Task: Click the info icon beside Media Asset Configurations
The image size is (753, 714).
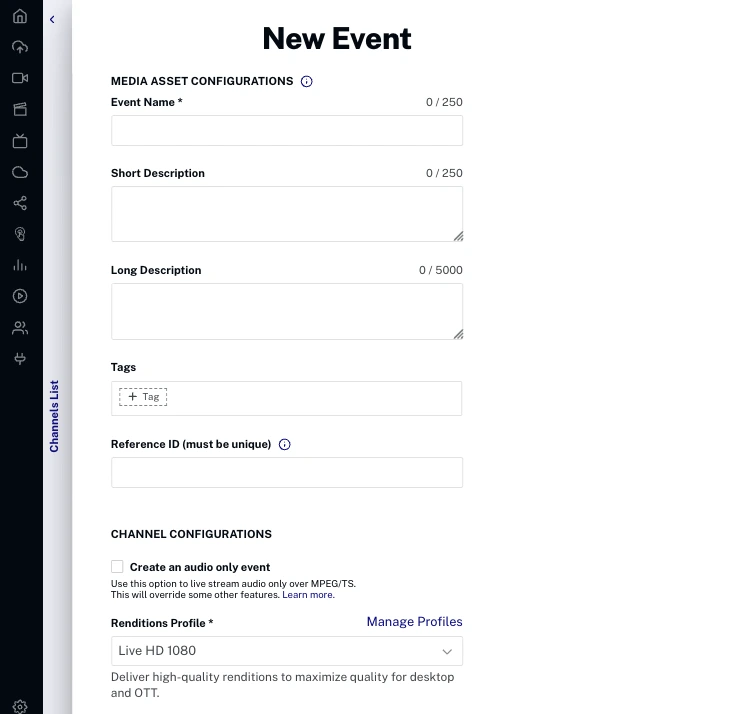Action: tap(307, 81)
